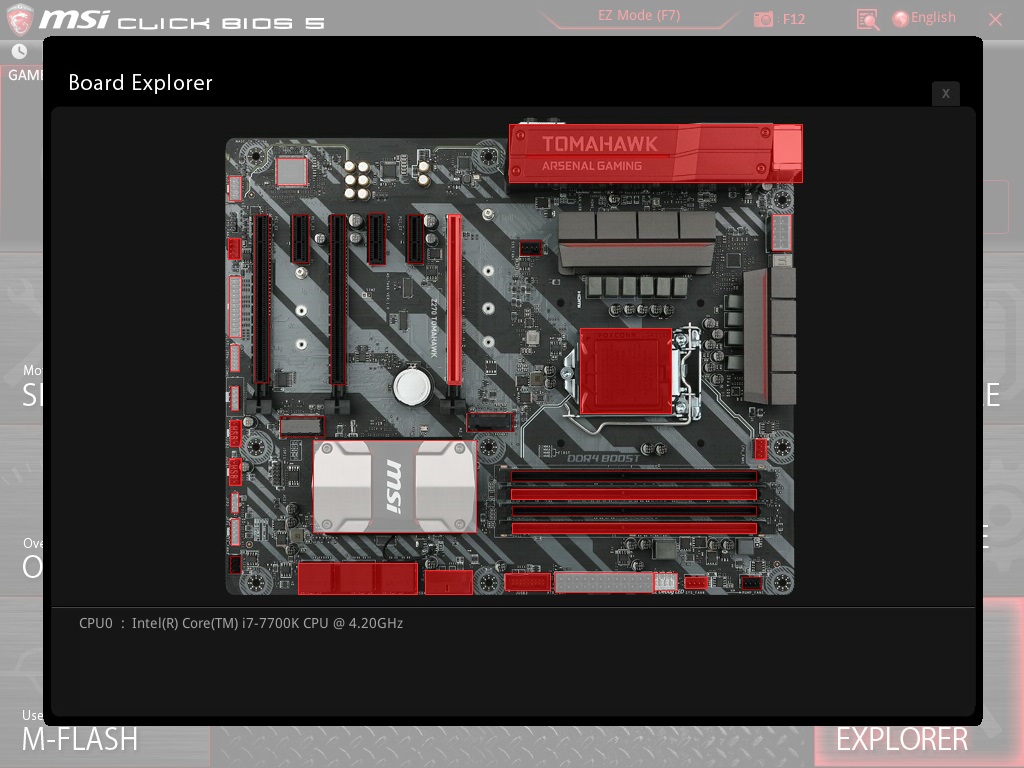Click the red JUSB2 header

tap(528, 582)
